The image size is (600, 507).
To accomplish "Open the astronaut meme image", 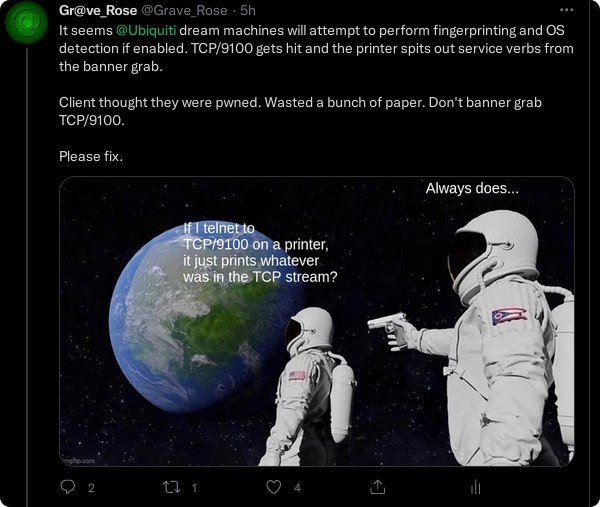I will tap(317, 321).
